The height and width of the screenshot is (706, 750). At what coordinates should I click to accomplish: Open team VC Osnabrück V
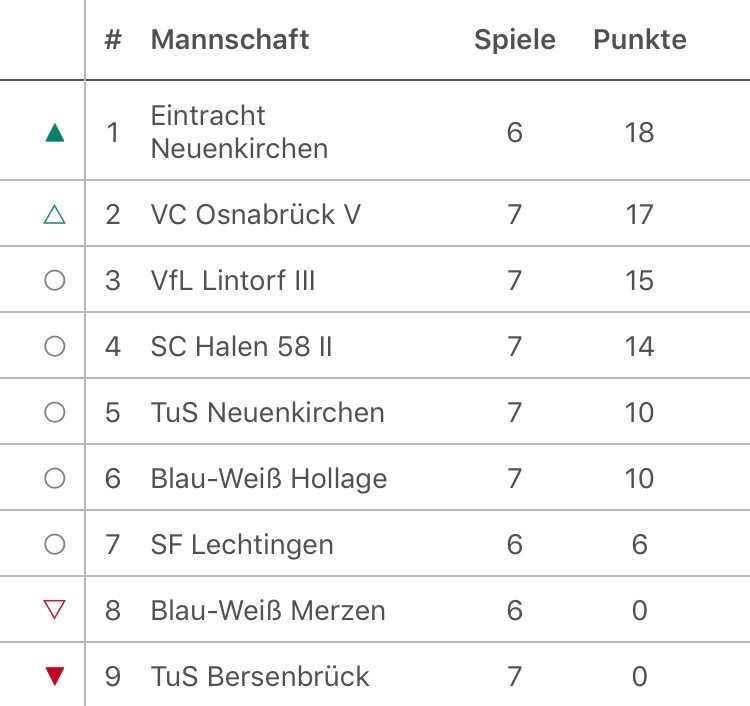pyautogui.click(x=255, y=214)
